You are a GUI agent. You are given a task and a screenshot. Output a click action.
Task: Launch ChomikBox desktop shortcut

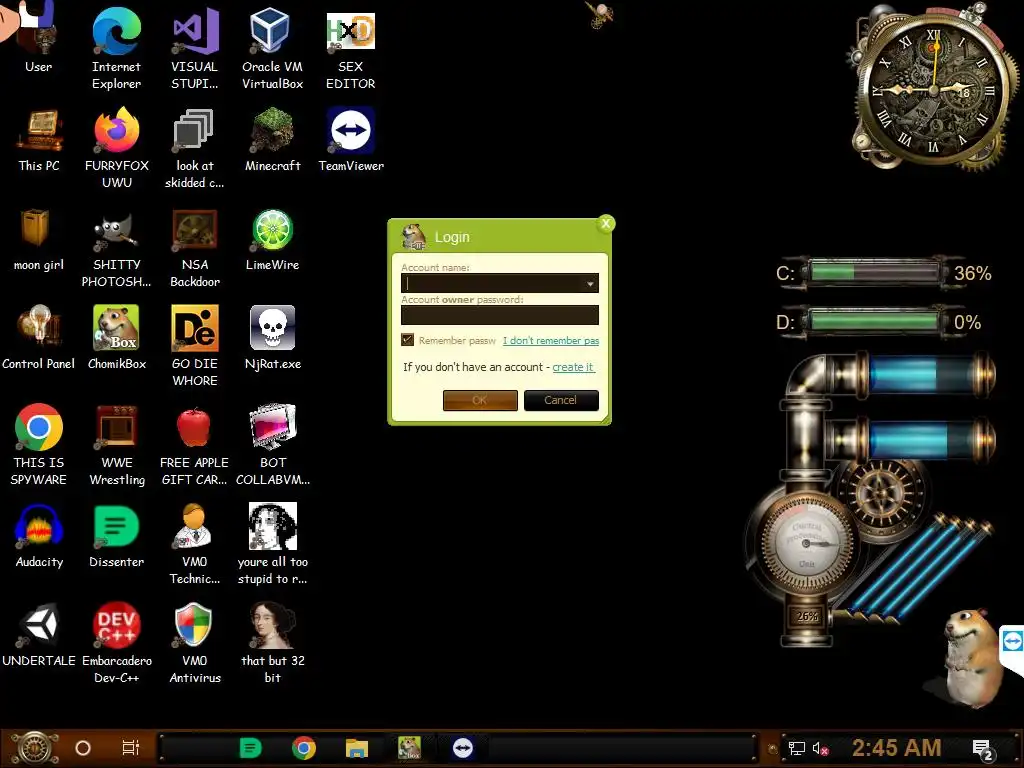(x=116, y=338)
